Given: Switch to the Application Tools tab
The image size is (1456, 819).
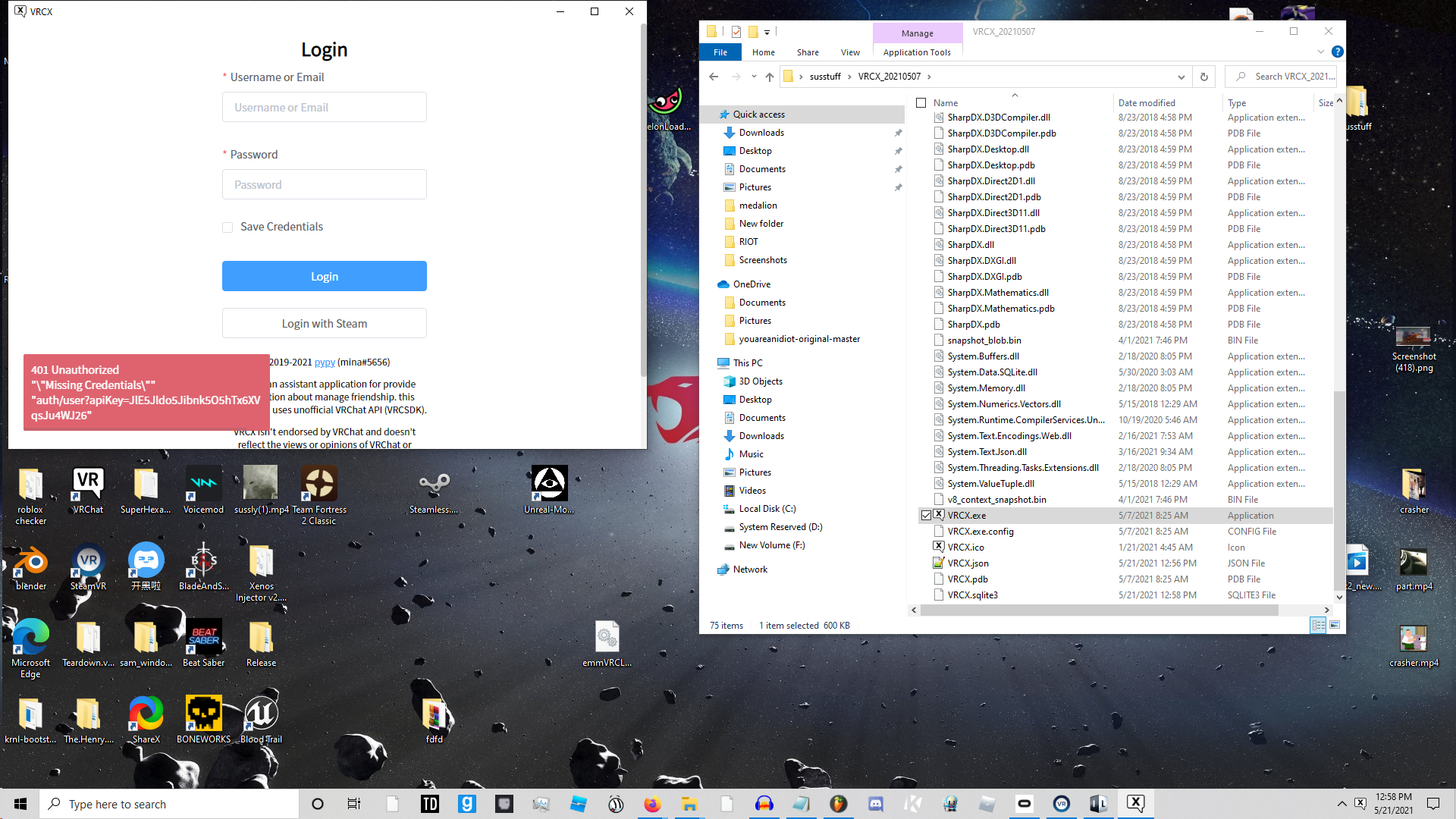Looking at the screenshot, I should [917, 52].
